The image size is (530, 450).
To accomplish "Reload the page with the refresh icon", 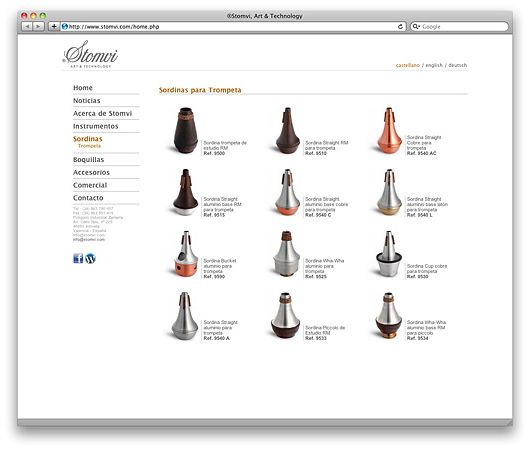I will point(400,26).
